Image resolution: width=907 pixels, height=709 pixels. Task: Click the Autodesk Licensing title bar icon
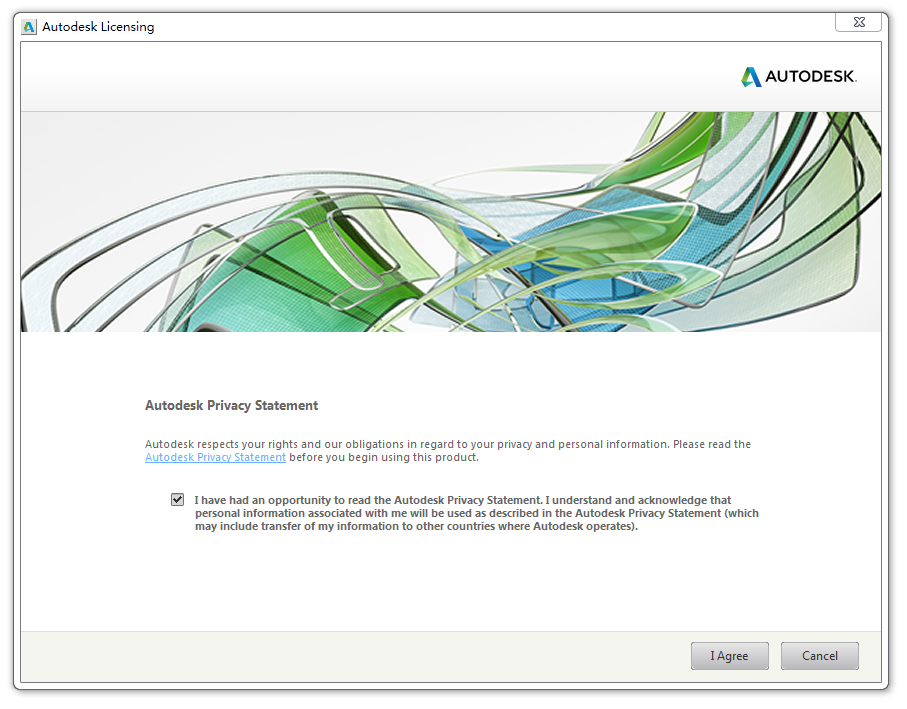28,27
